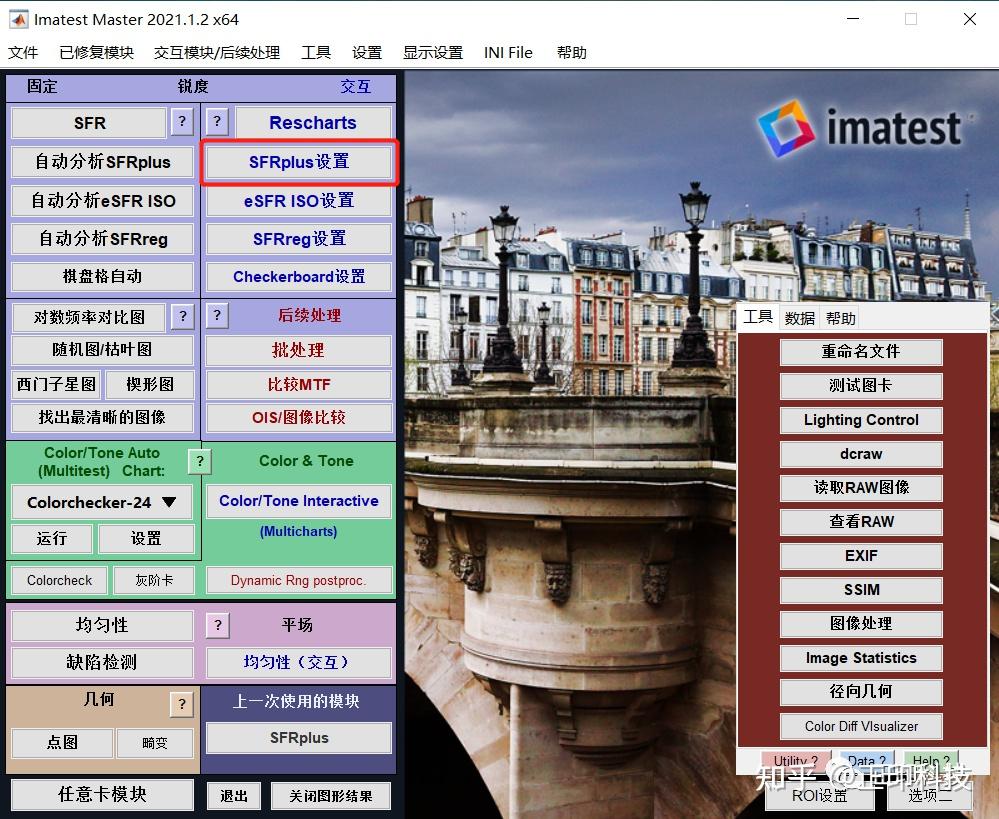Open help beside the 平场 section

click(217, 625)
